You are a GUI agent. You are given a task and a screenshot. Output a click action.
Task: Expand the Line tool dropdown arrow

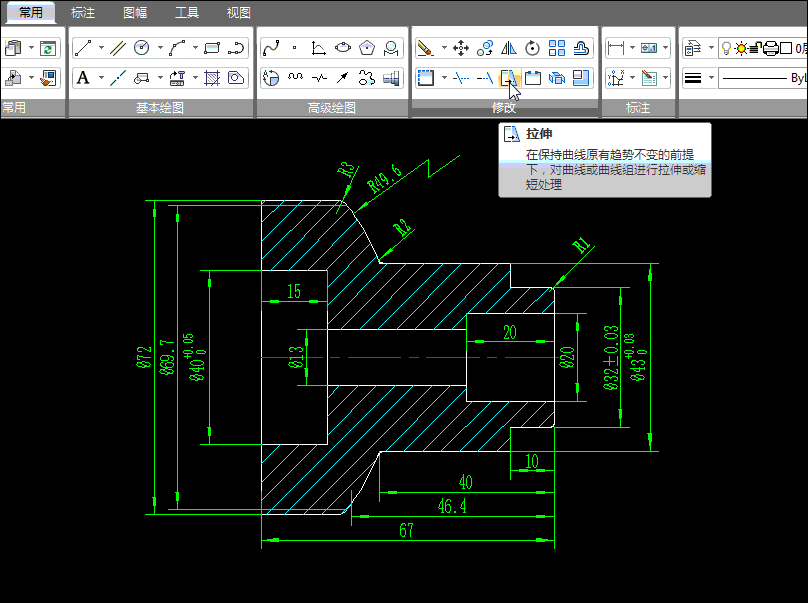[101, 48]
